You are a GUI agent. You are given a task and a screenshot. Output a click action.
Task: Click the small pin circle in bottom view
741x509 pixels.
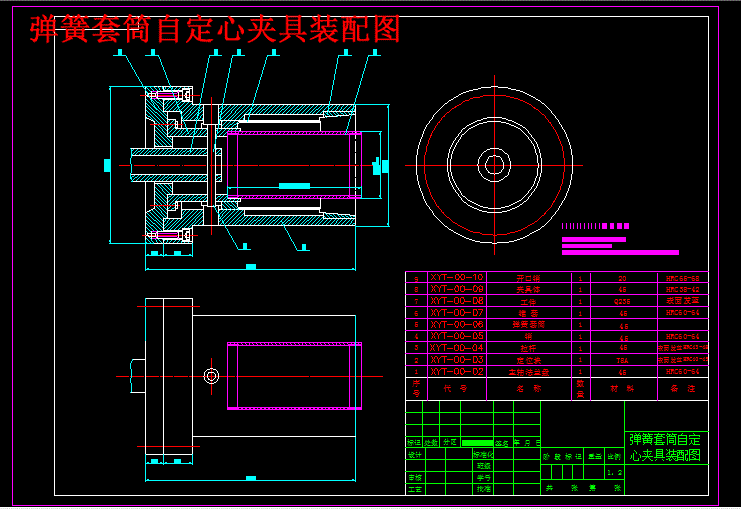[x=211, y=376]
